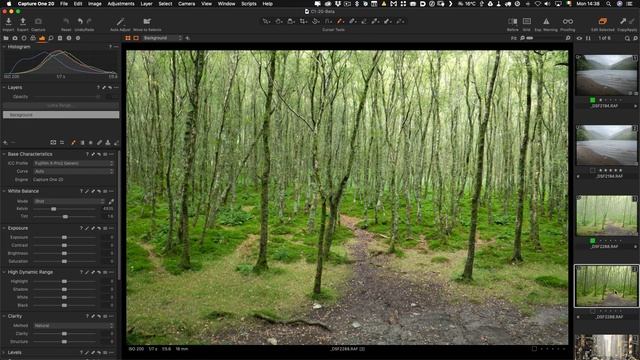Open the Adjustments menu
The height and width of the screenshot is (360, 640).
point(121,4)
